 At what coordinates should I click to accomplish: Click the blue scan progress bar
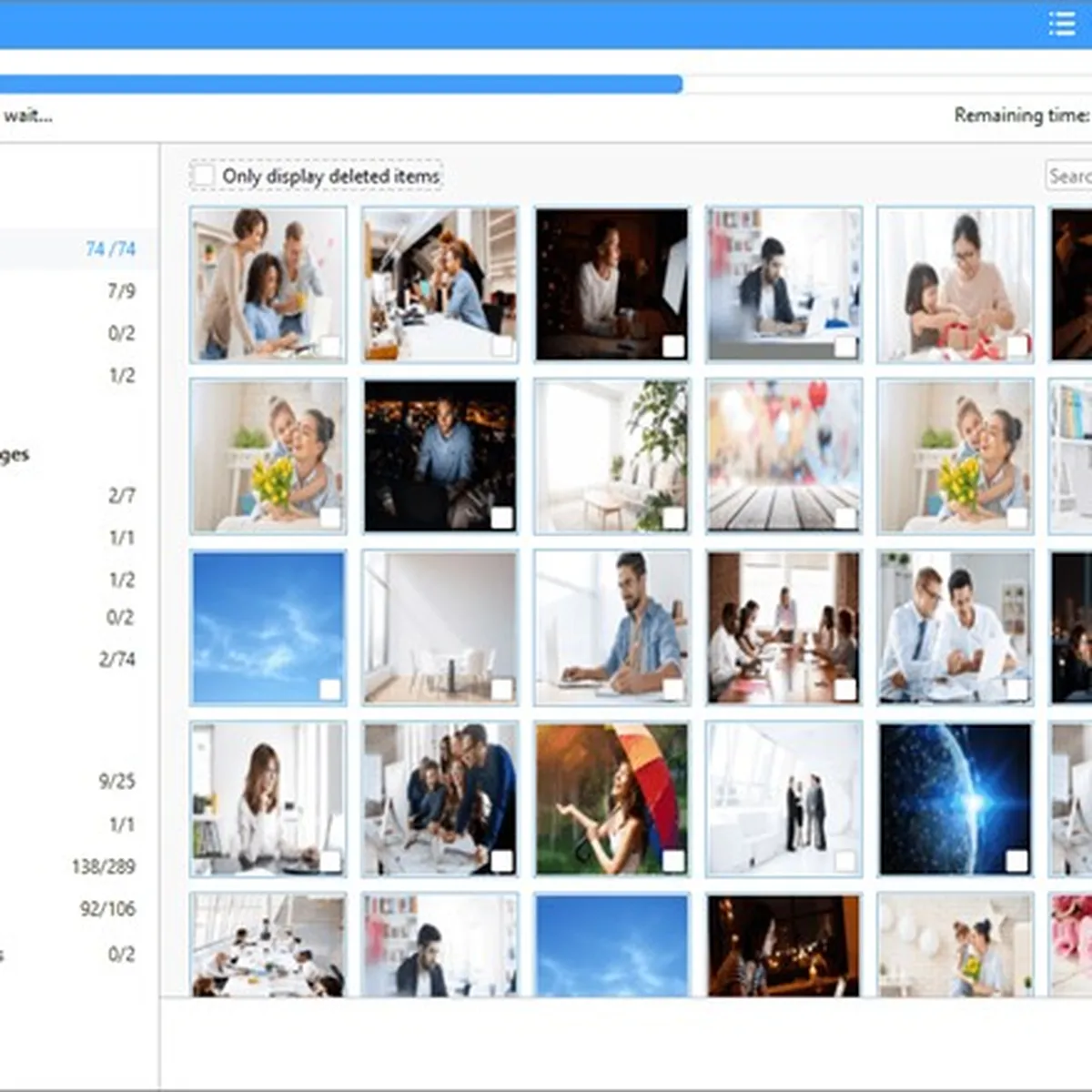click(341, 85)
